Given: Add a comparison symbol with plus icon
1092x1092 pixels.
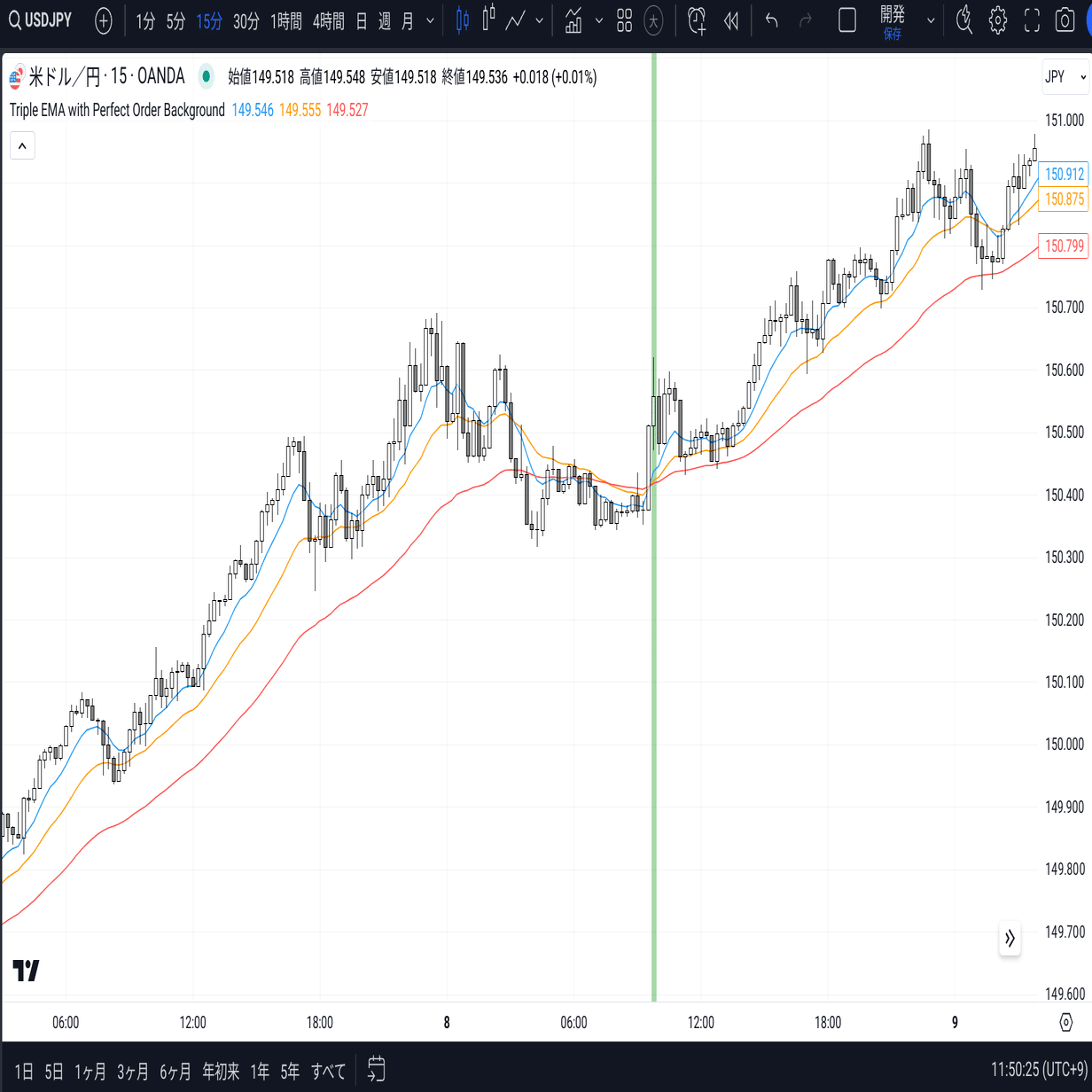Looking at the screenshot, I should tap(104, 21).
